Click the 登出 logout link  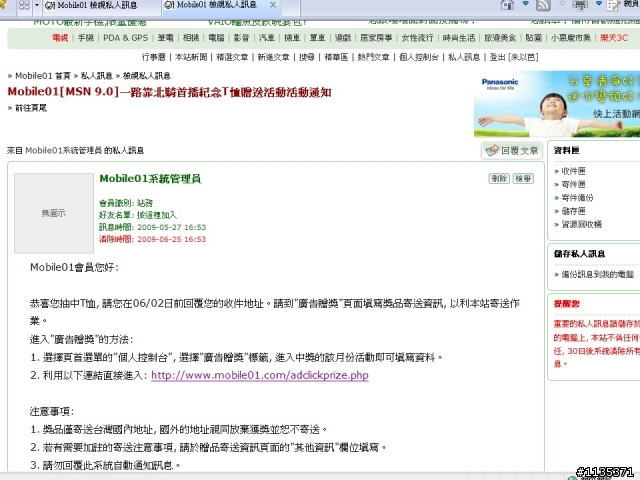point(498,57)
